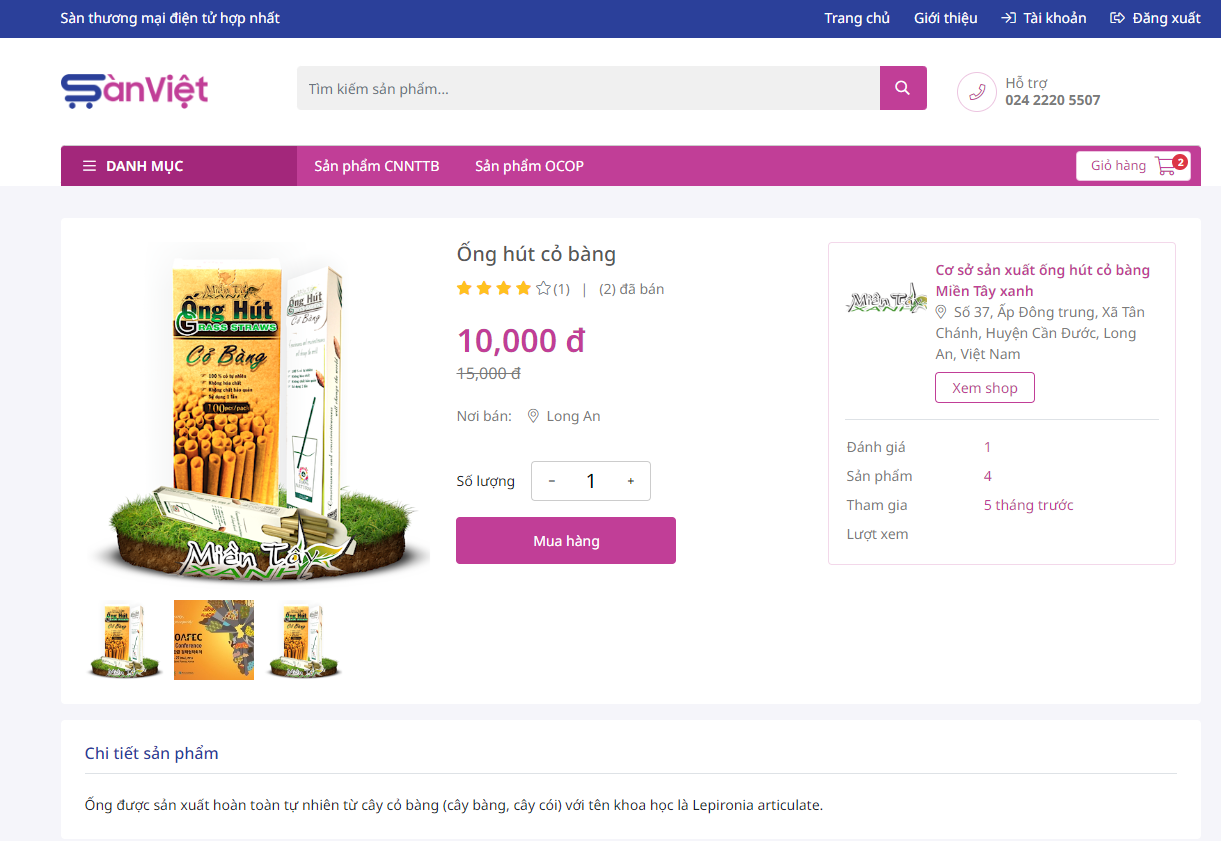Select Đăng xuất to log out

click(1167, 18)
